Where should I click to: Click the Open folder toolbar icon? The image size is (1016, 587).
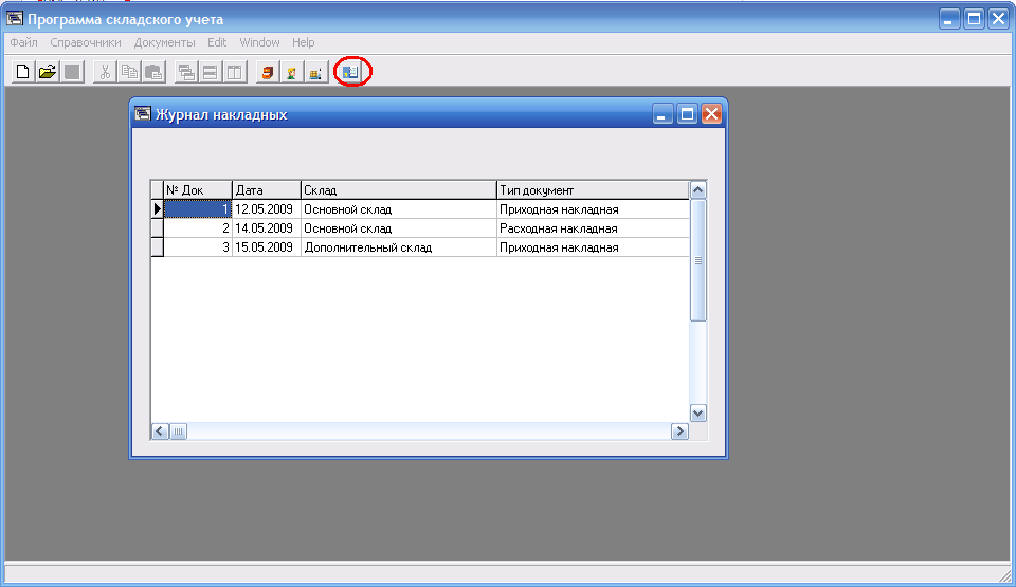46,72
